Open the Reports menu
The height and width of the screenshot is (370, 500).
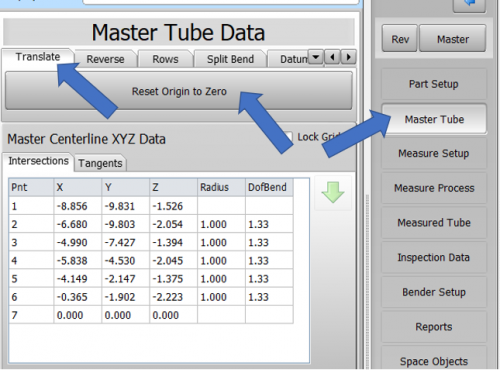(434, 327)
